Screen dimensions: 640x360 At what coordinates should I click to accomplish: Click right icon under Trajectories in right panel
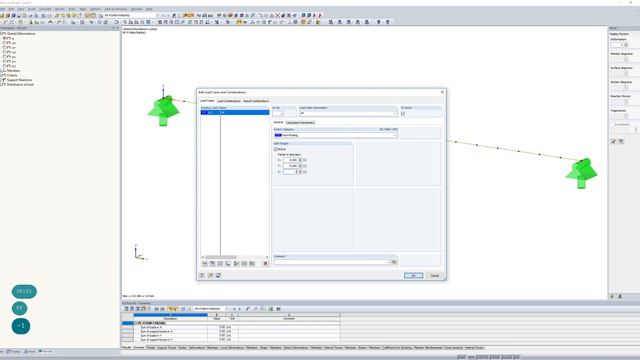[621, 141]
